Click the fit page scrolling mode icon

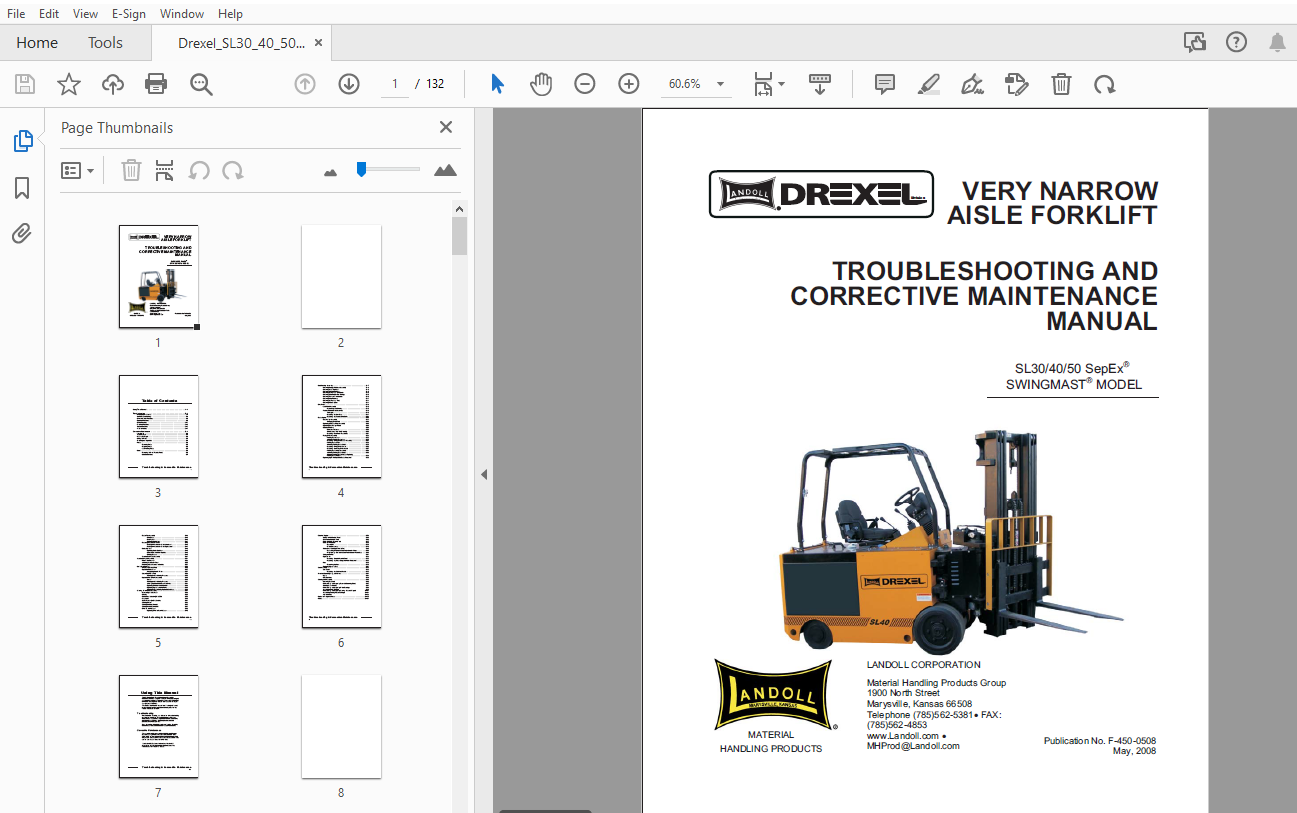coord(764,84)
